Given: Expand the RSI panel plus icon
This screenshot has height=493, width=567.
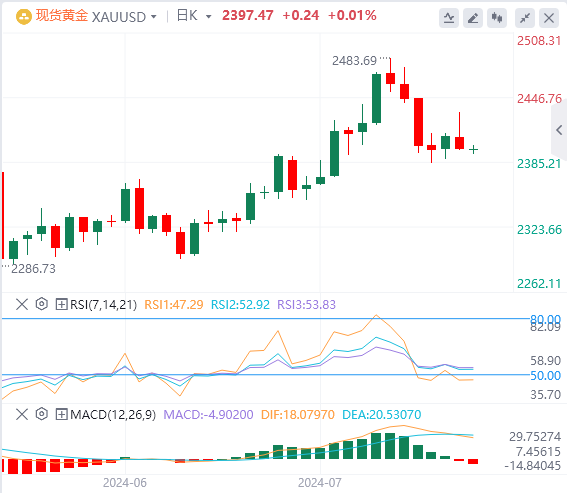Looking at the screenshot, I should [61, 304].
